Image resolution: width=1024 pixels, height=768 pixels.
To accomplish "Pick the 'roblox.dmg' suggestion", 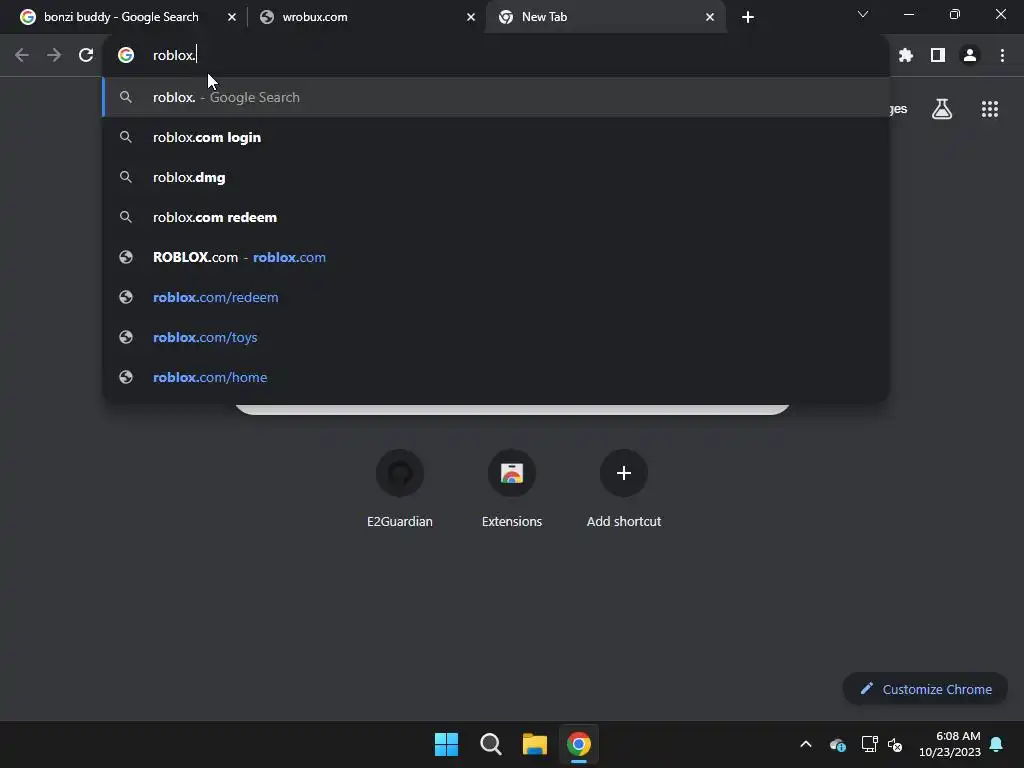I will coord(496,177).
